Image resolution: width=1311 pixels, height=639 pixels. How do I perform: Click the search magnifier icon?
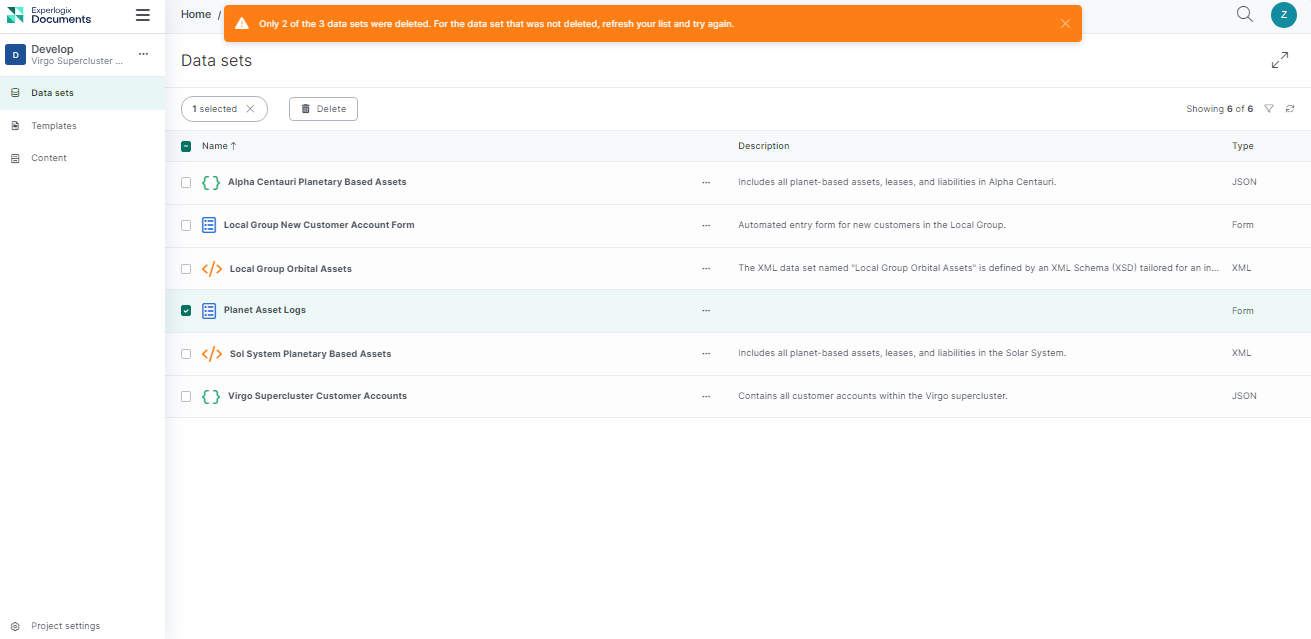pyautogui.click(x=1244, y=14)
